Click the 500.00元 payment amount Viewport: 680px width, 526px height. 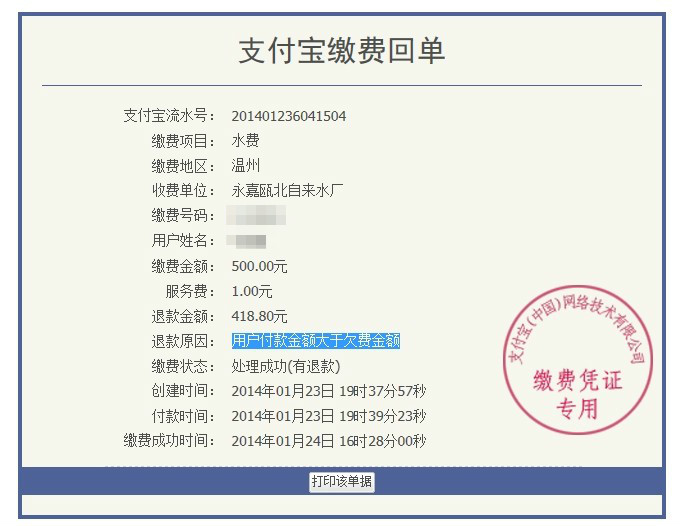coord(259,266)
